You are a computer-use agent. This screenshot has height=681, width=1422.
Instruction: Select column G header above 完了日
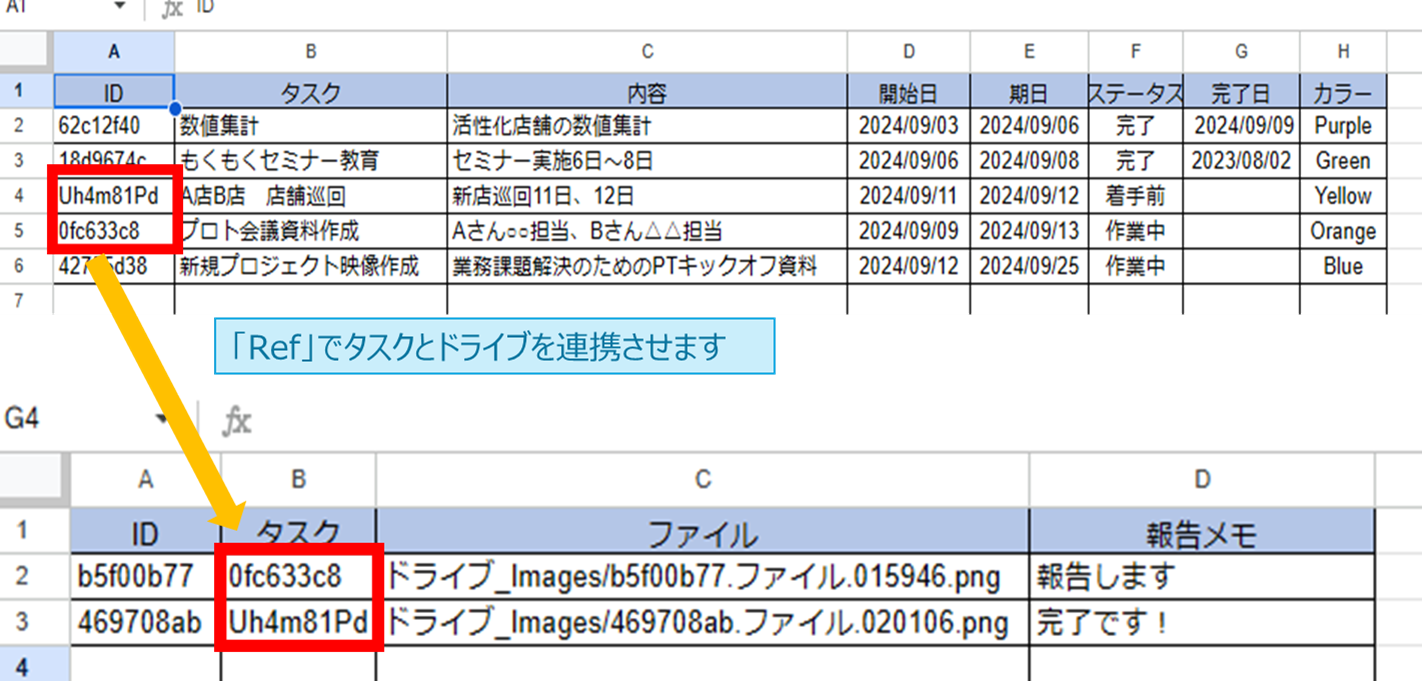[x=1241, y=52]
